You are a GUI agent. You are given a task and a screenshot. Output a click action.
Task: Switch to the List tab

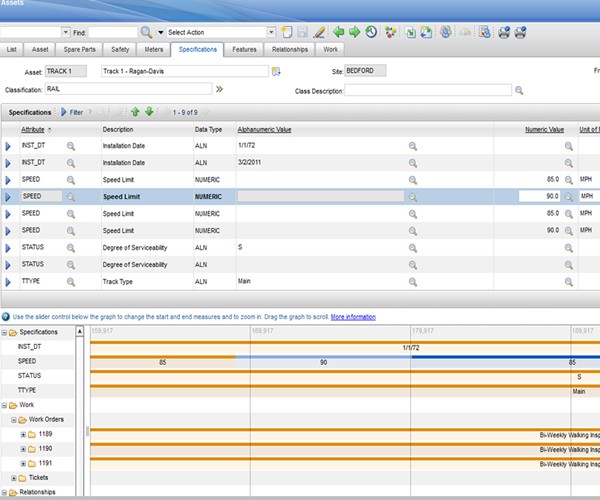coord(11,49)
